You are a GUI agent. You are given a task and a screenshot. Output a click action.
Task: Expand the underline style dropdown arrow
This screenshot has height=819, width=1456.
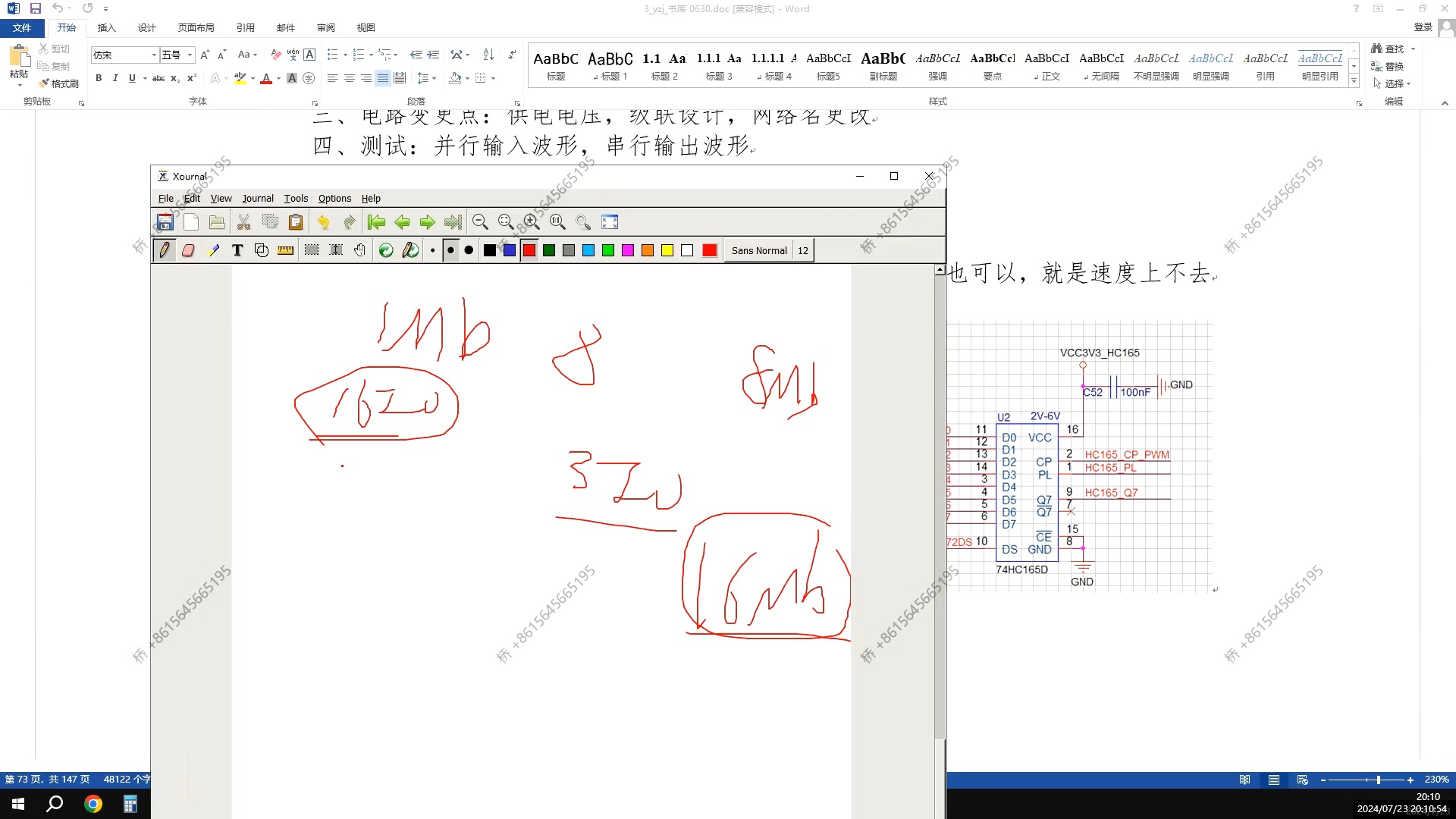145,78
